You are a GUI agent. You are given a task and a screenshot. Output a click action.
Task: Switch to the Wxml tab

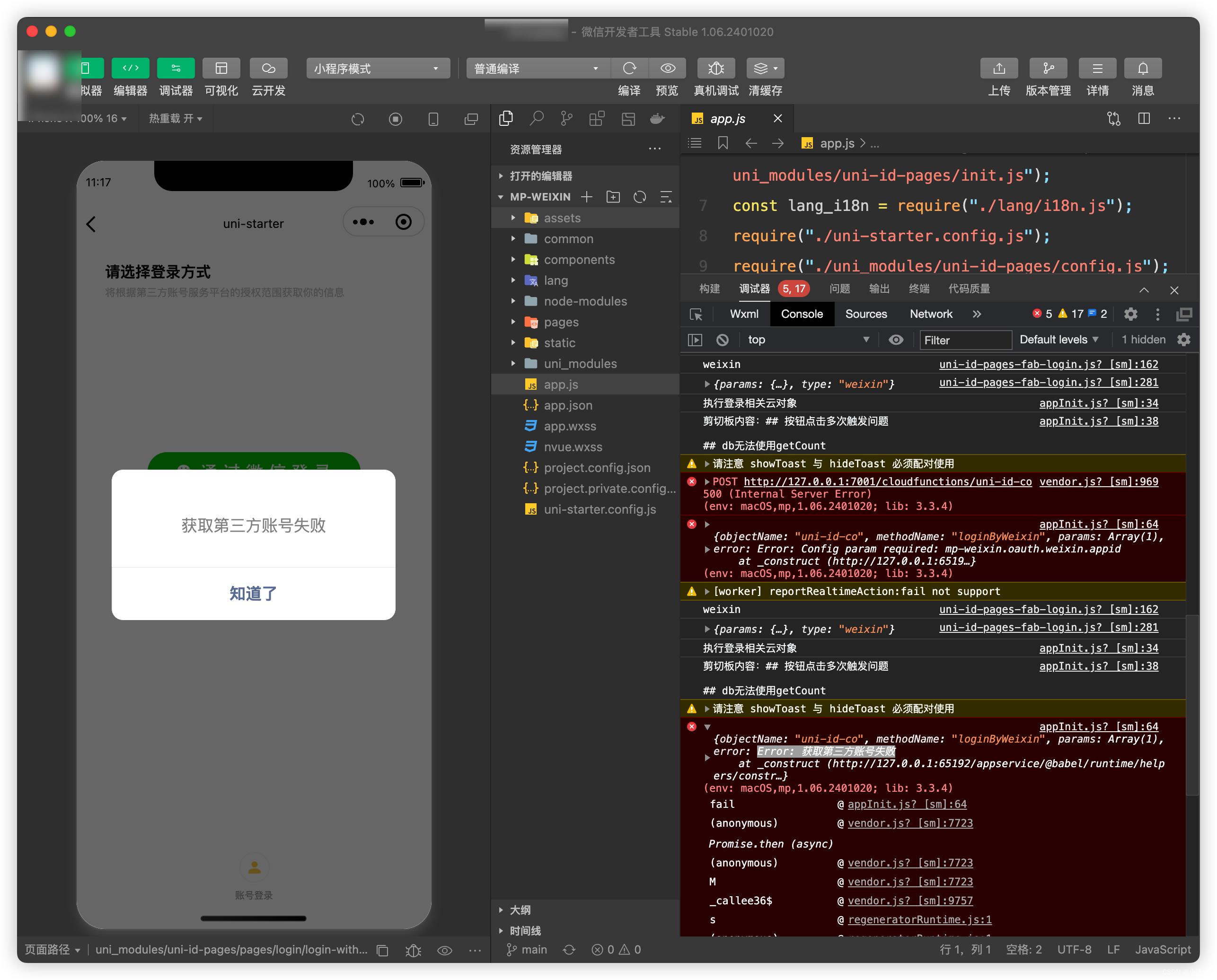pos(744,314)
